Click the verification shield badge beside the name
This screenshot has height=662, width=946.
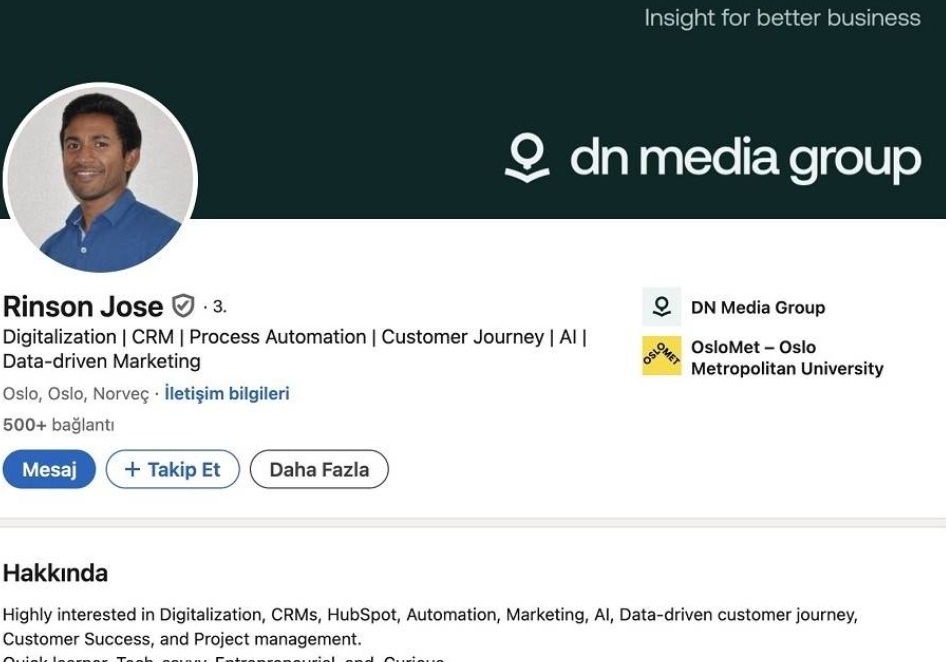[x=183, y=306]
